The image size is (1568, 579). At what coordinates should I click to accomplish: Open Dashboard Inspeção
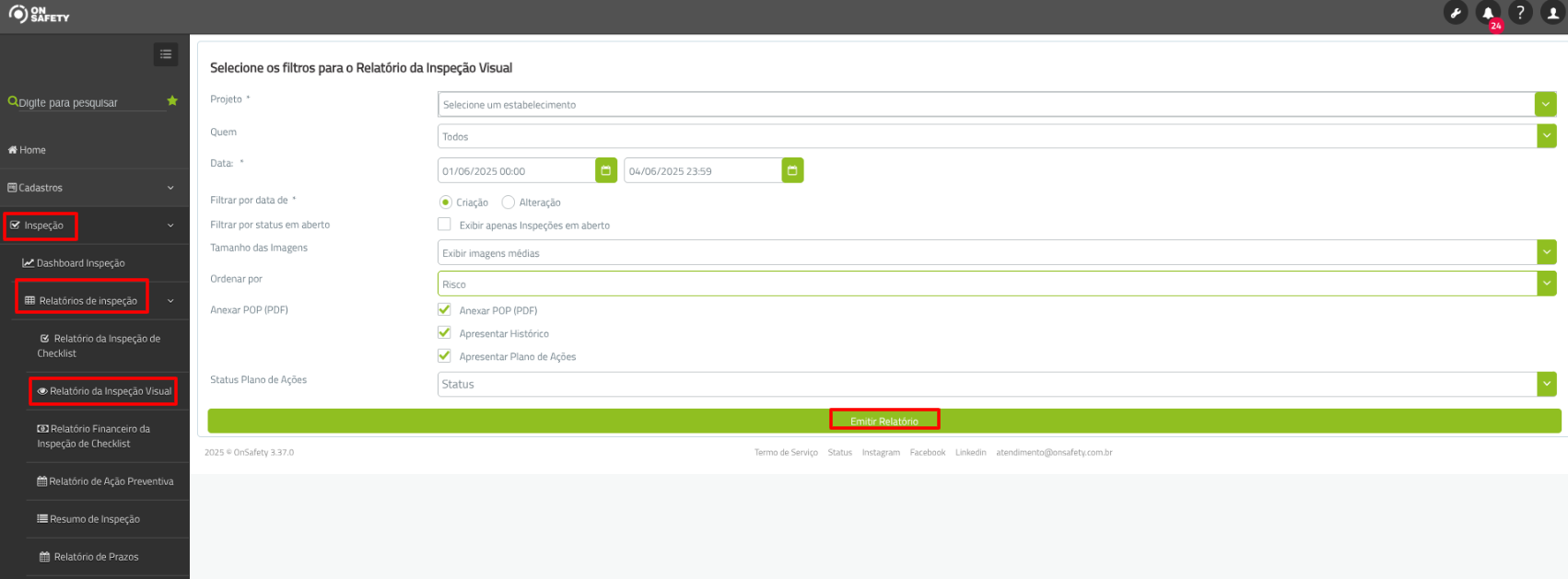pyautogui.click(x=74, y=263)
